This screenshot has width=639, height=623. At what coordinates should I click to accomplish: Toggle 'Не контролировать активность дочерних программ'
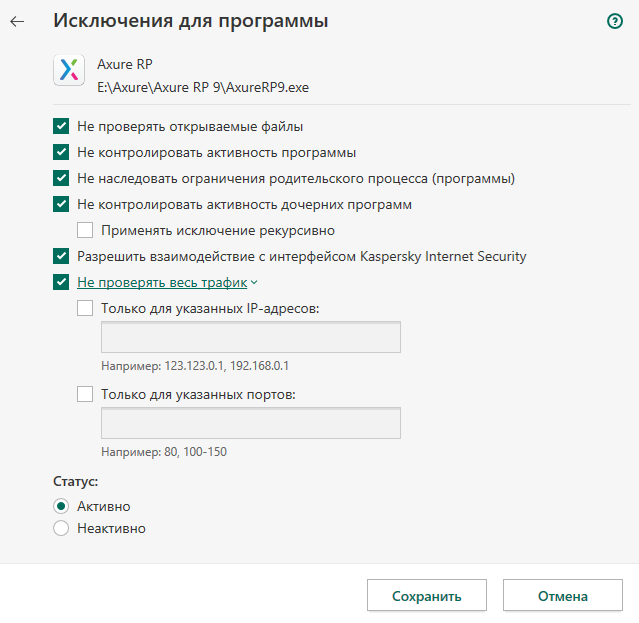[x=61, y=205]
